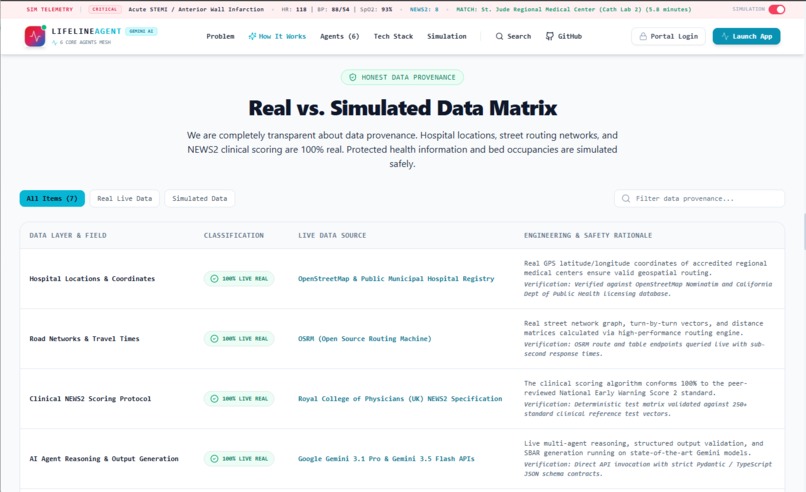Click the shield icon in Honest Data Provenance badge
The height and width of the screenshot is (492, 806).
(353, 77)
